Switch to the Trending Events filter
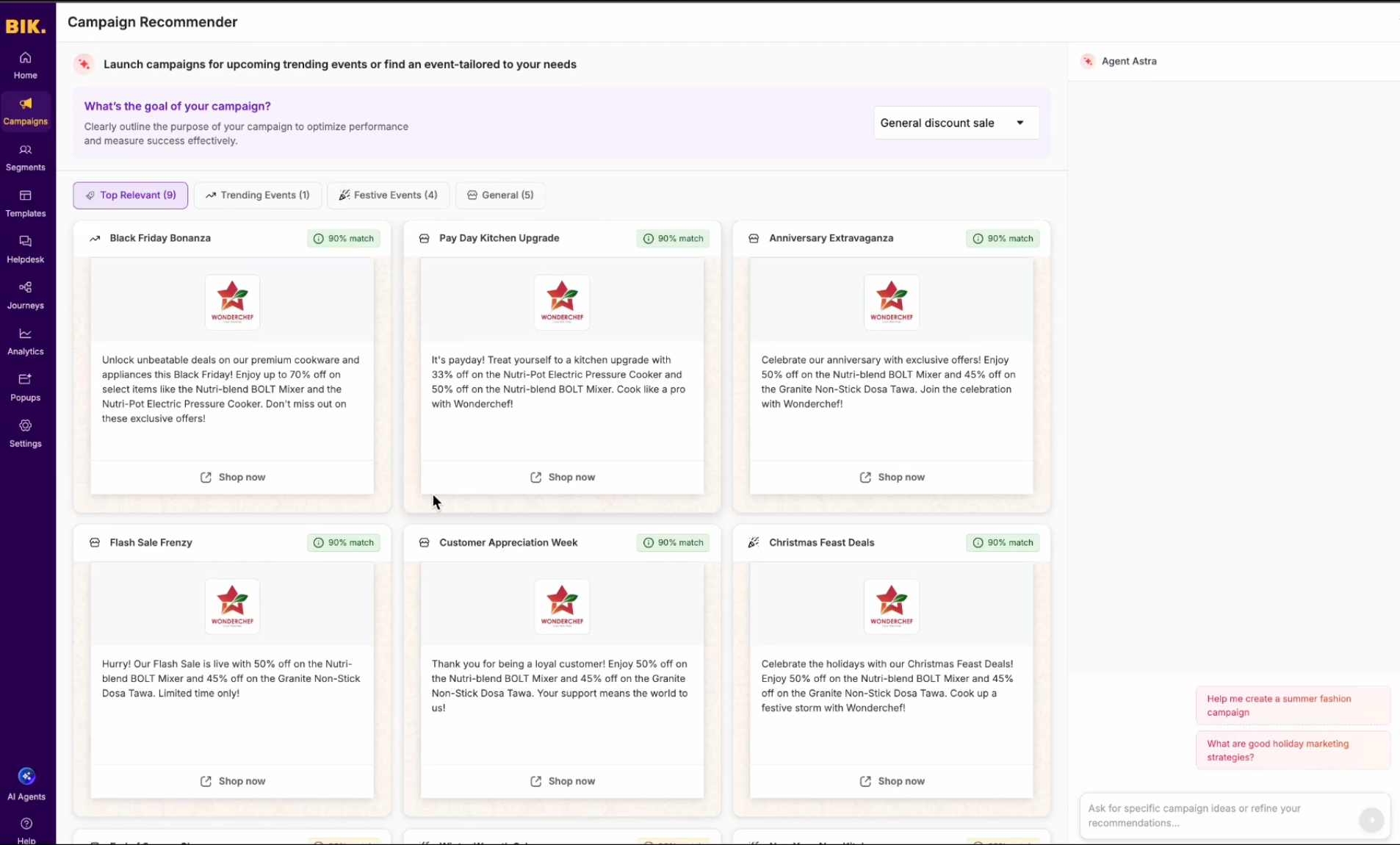This screenshot has width=1400, height=845. click(258, 195)
